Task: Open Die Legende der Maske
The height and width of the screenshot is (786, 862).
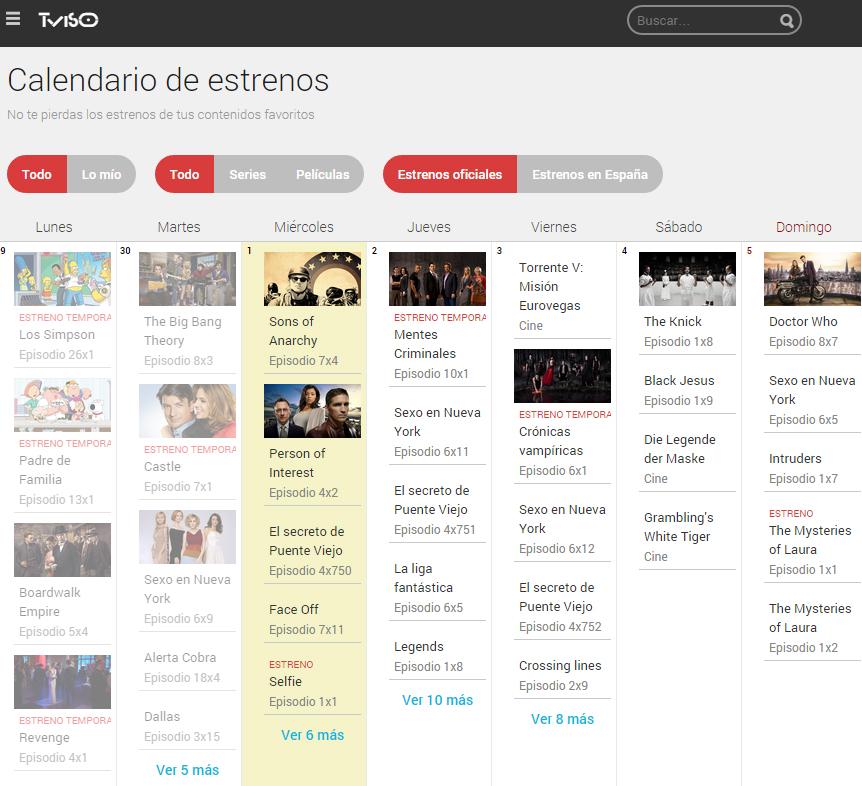Action: (679, 449)
